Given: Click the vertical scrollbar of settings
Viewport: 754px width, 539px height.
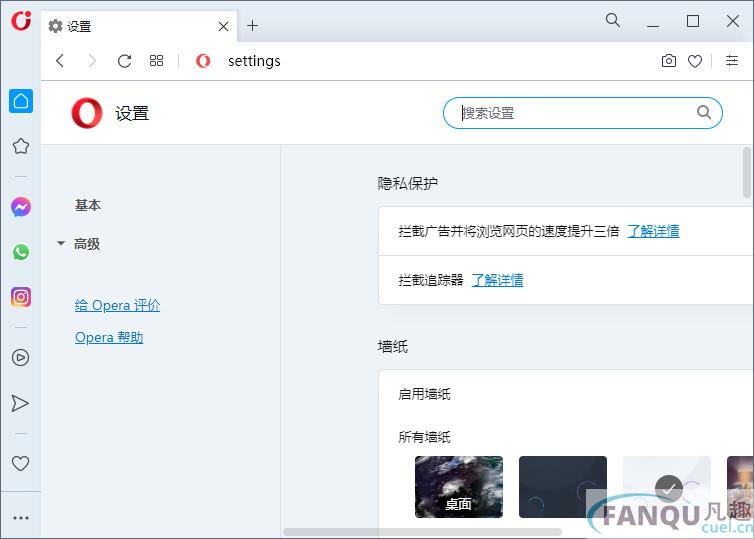Looking at the screenshot, I should pyautogui.click(x=747, y=173).
